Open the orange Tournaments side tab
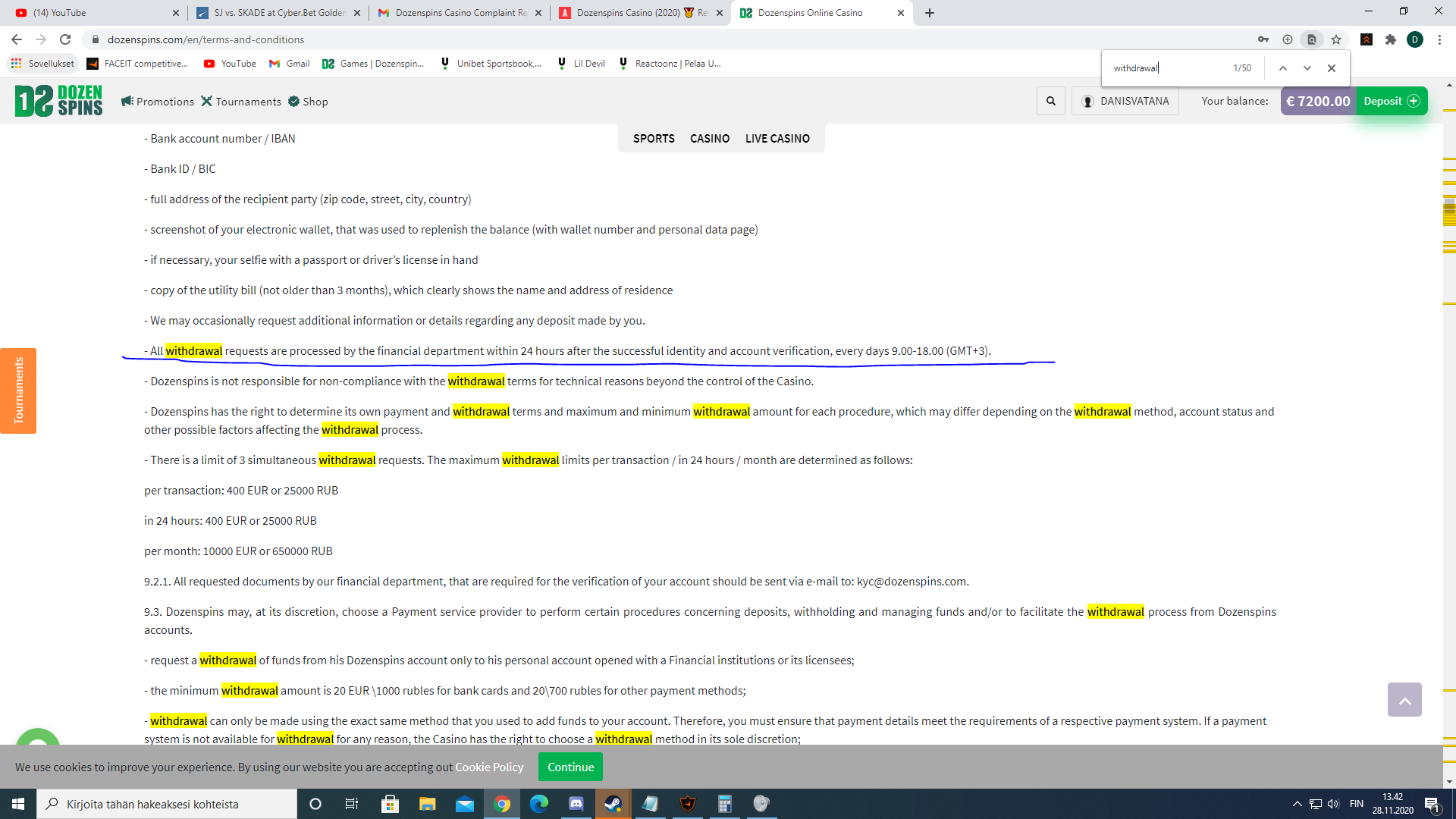The height and width of the screenshot is (819, 1456). (x=18, y=391)
